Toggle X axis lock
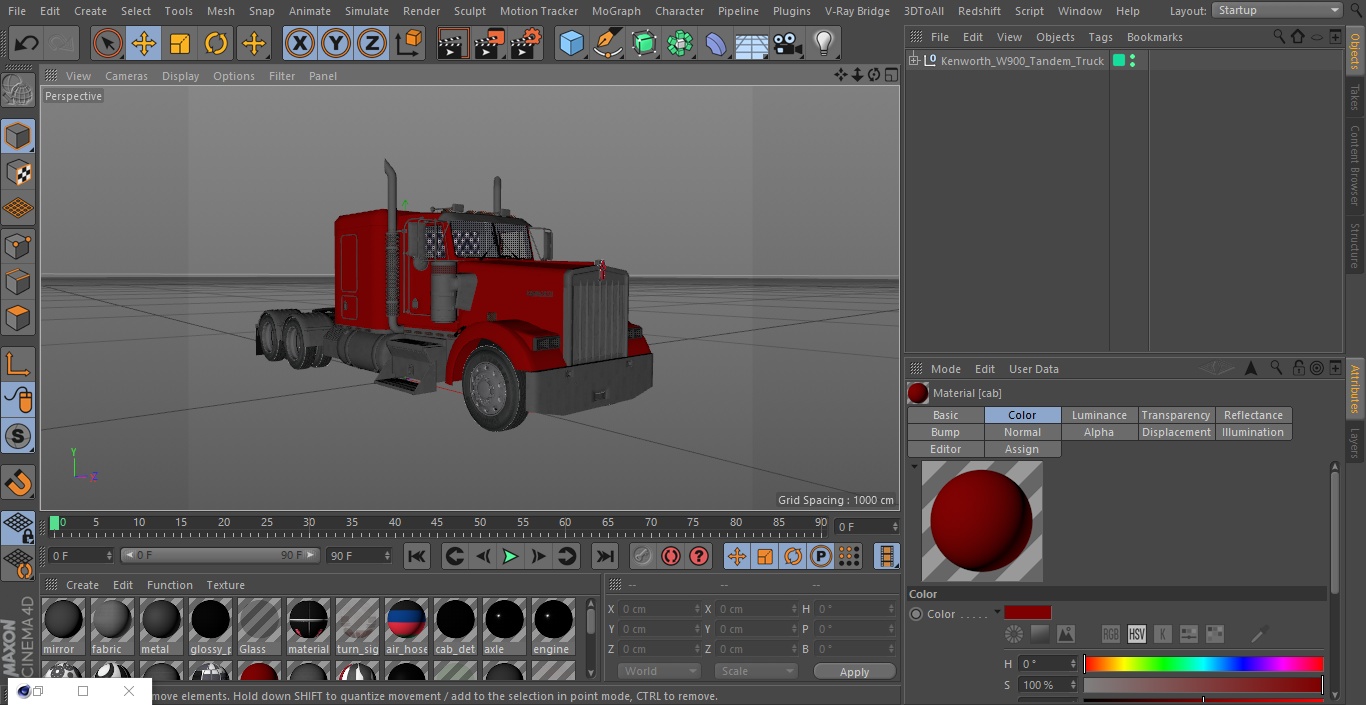The width and height of the screenshot is (1366, 705). (300, 43)
